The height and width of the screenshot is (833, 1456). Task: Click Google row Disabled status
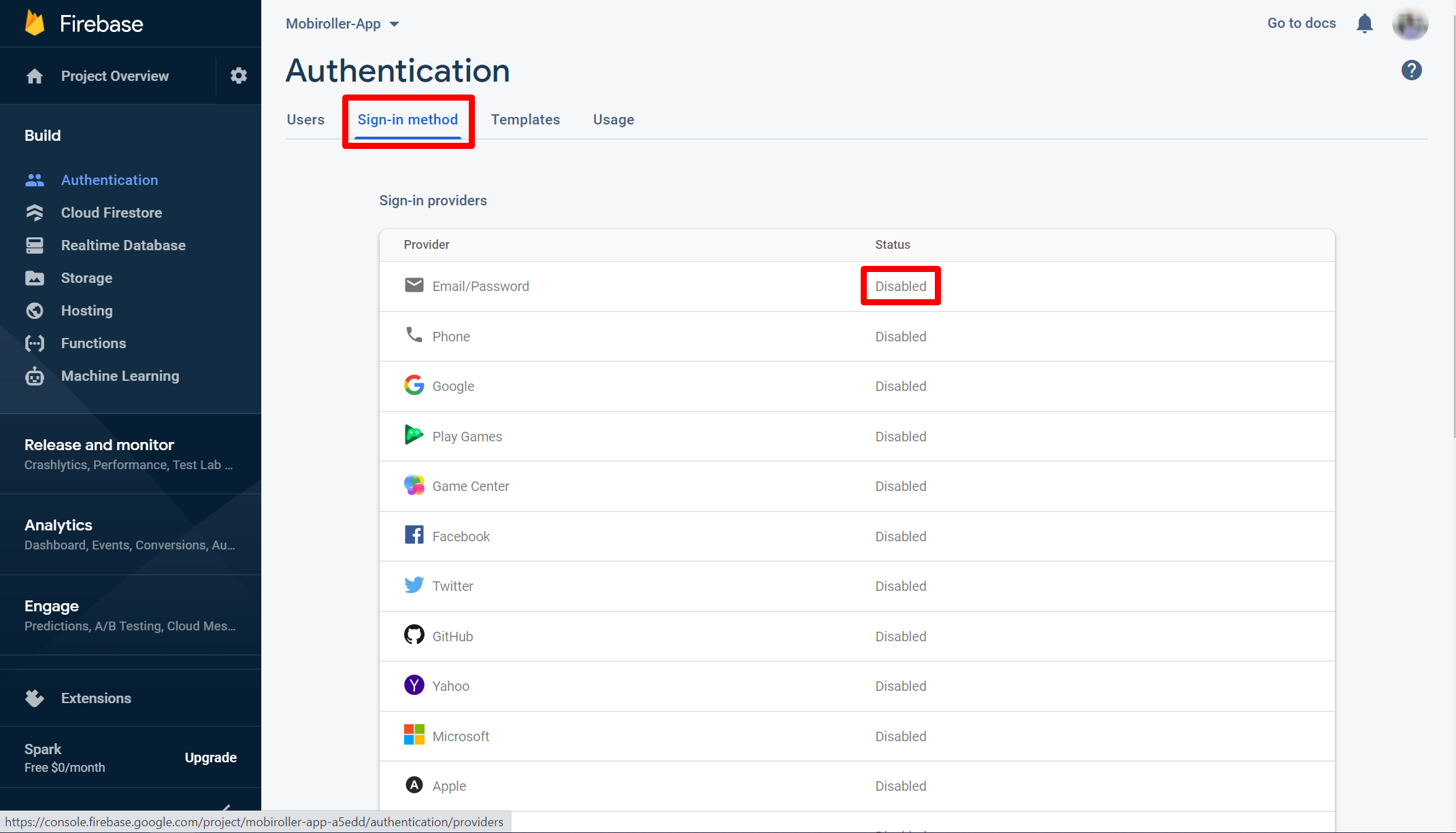point(901,386)
